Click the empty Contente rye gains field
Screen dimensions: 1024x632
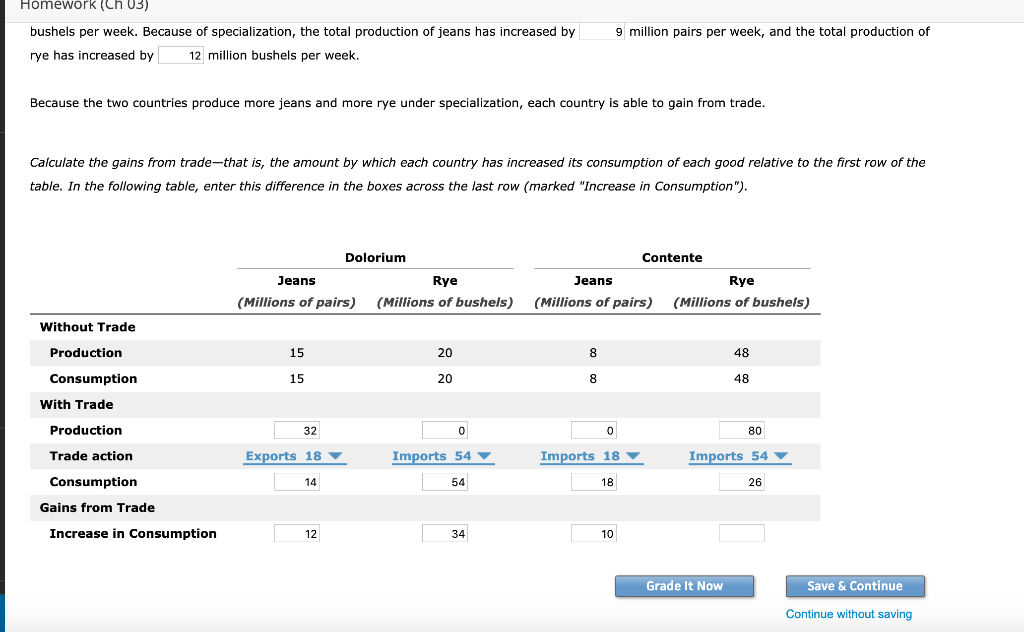[741, 533]
